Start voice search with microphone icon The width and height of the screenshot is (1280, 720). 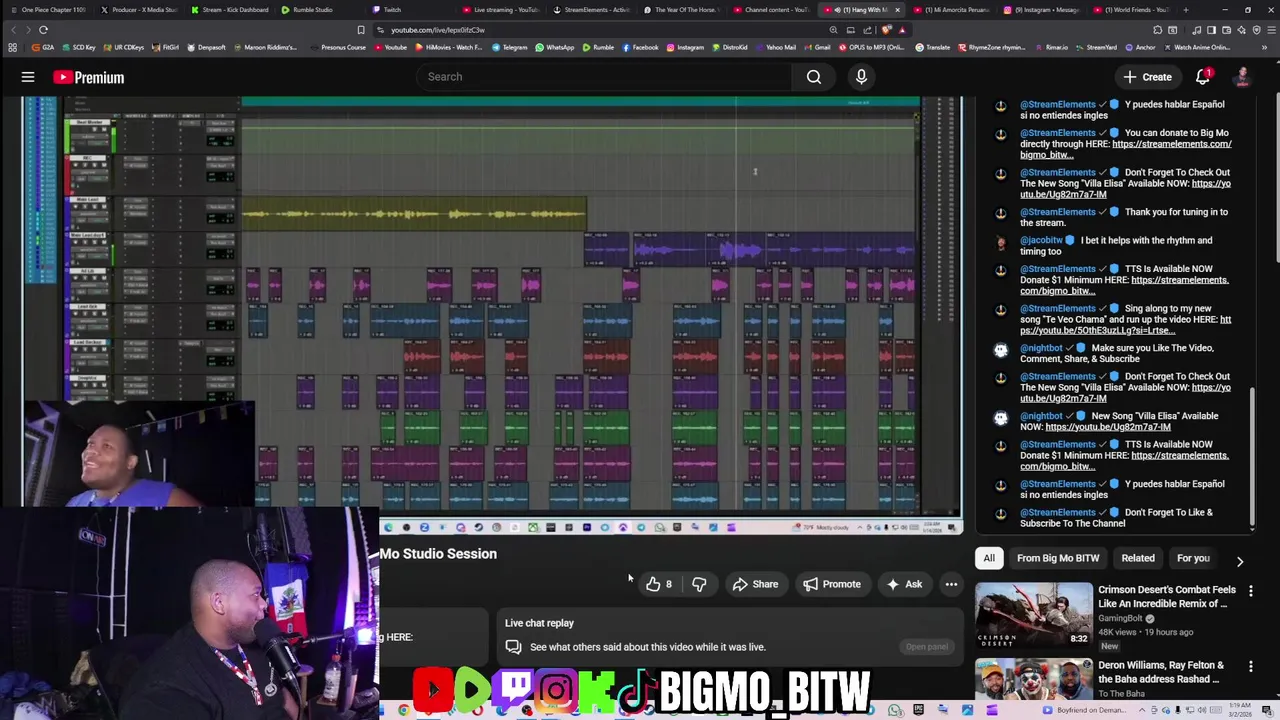[861, 77]
